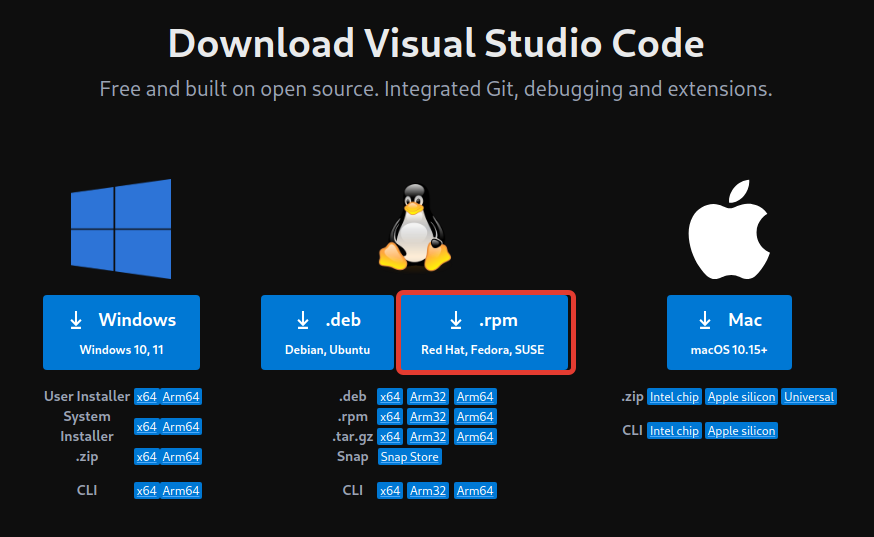Download Linux .tar.gz x64 archive

390,437
